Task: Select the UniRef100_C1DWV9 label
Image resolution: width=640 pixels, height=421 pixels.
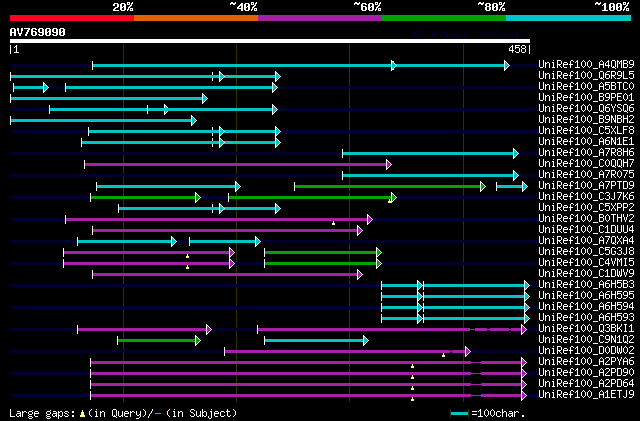Action: pyautogui.click(x=586, y=274)
